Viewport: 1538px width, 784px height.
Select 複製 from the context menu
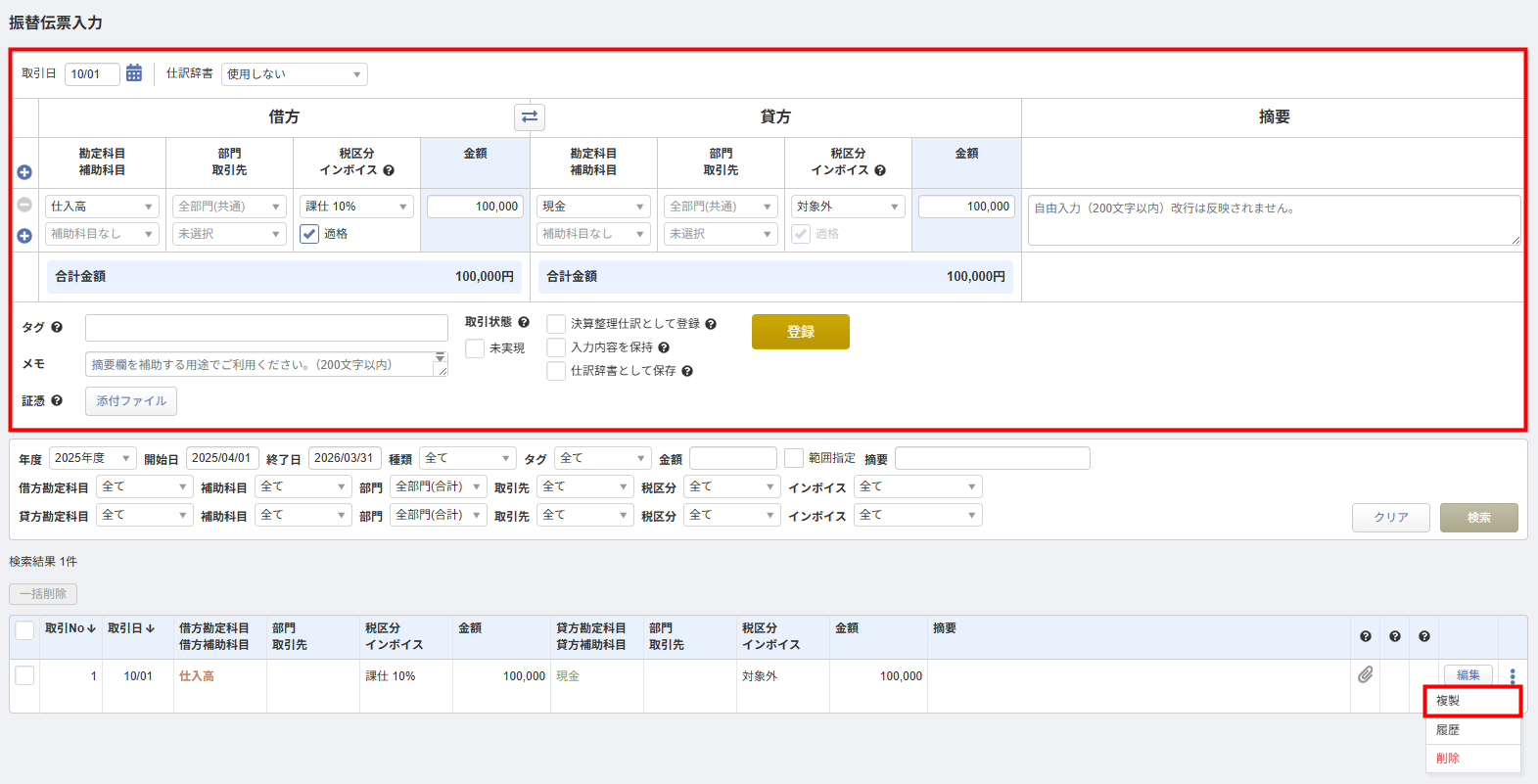coord(1471,701)
